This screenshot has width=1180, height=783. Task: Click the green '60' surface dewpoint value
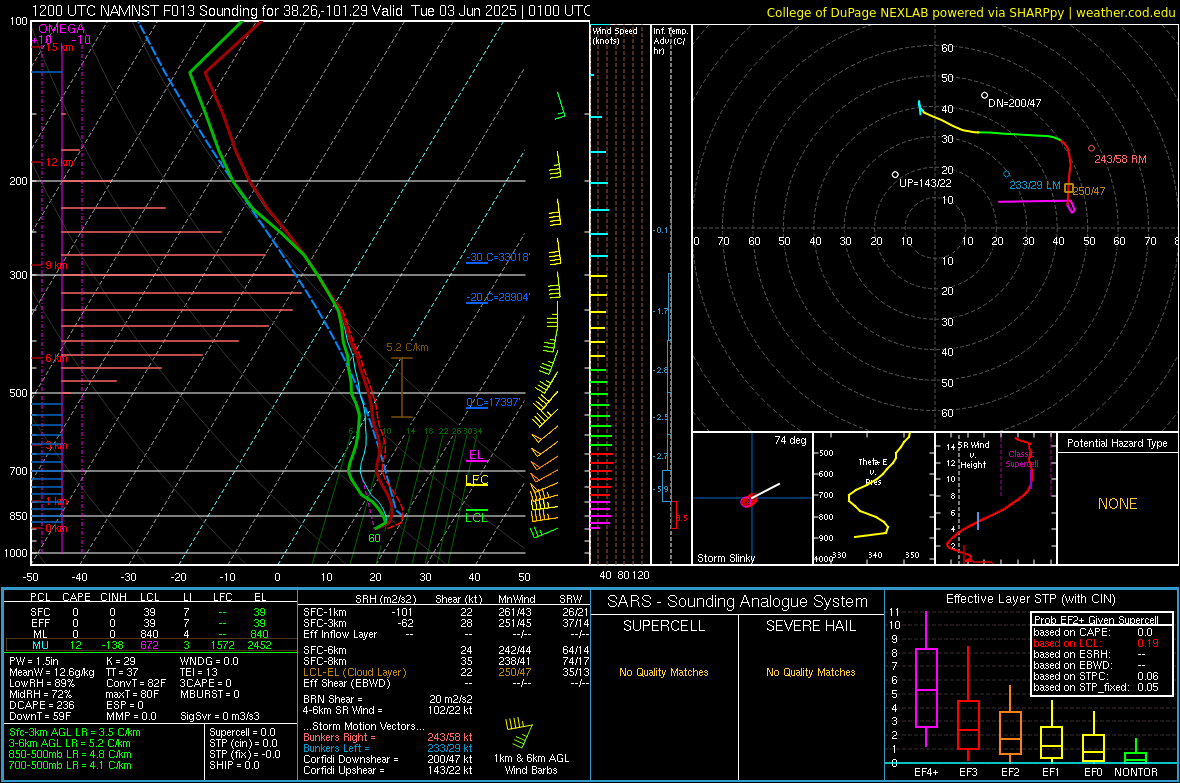coord(374,538)
